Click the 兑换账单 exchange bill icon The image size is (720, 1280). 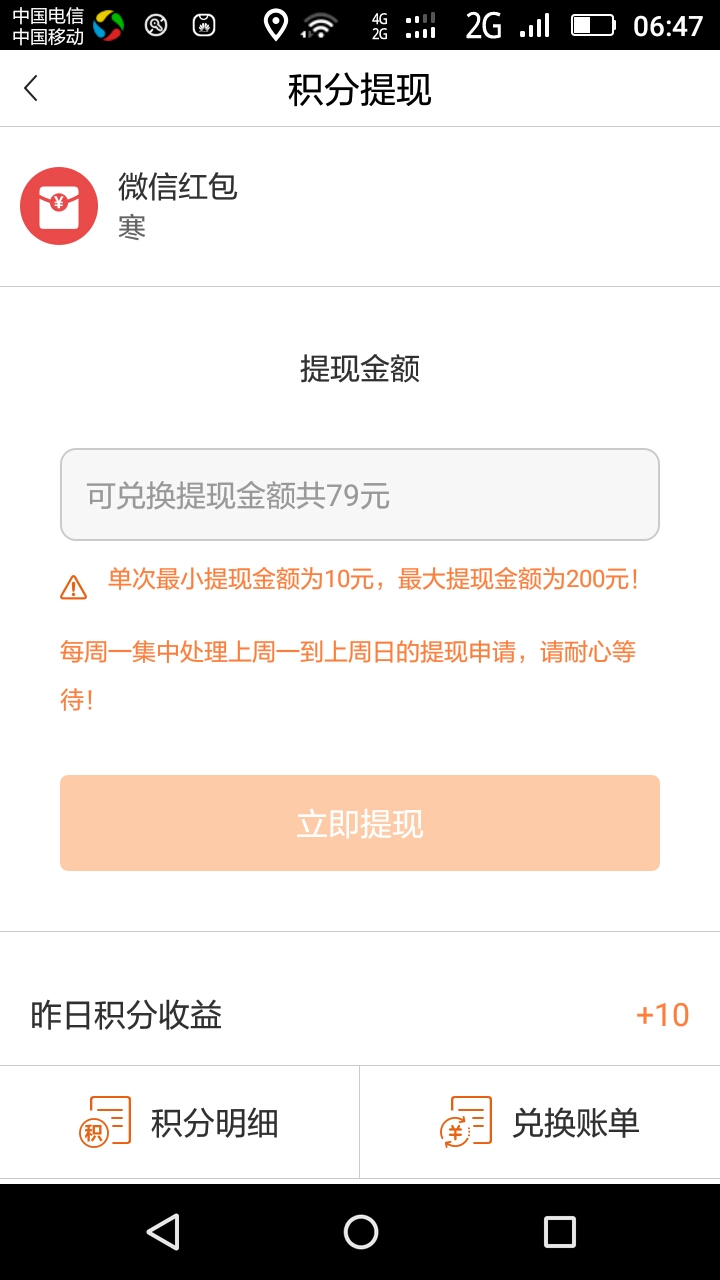[x=466, y=1121]
